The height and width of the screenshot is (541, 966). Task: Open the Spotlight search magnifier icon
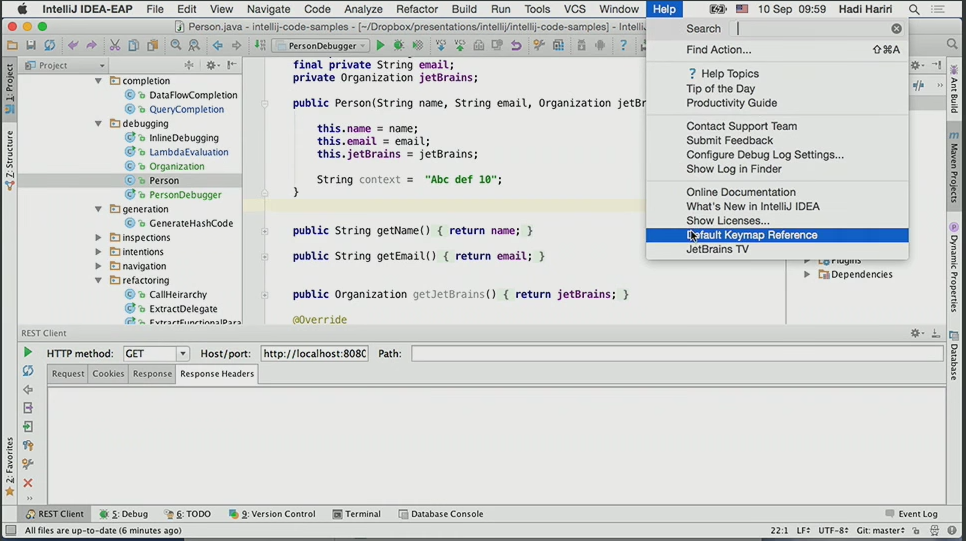[914, 9]
